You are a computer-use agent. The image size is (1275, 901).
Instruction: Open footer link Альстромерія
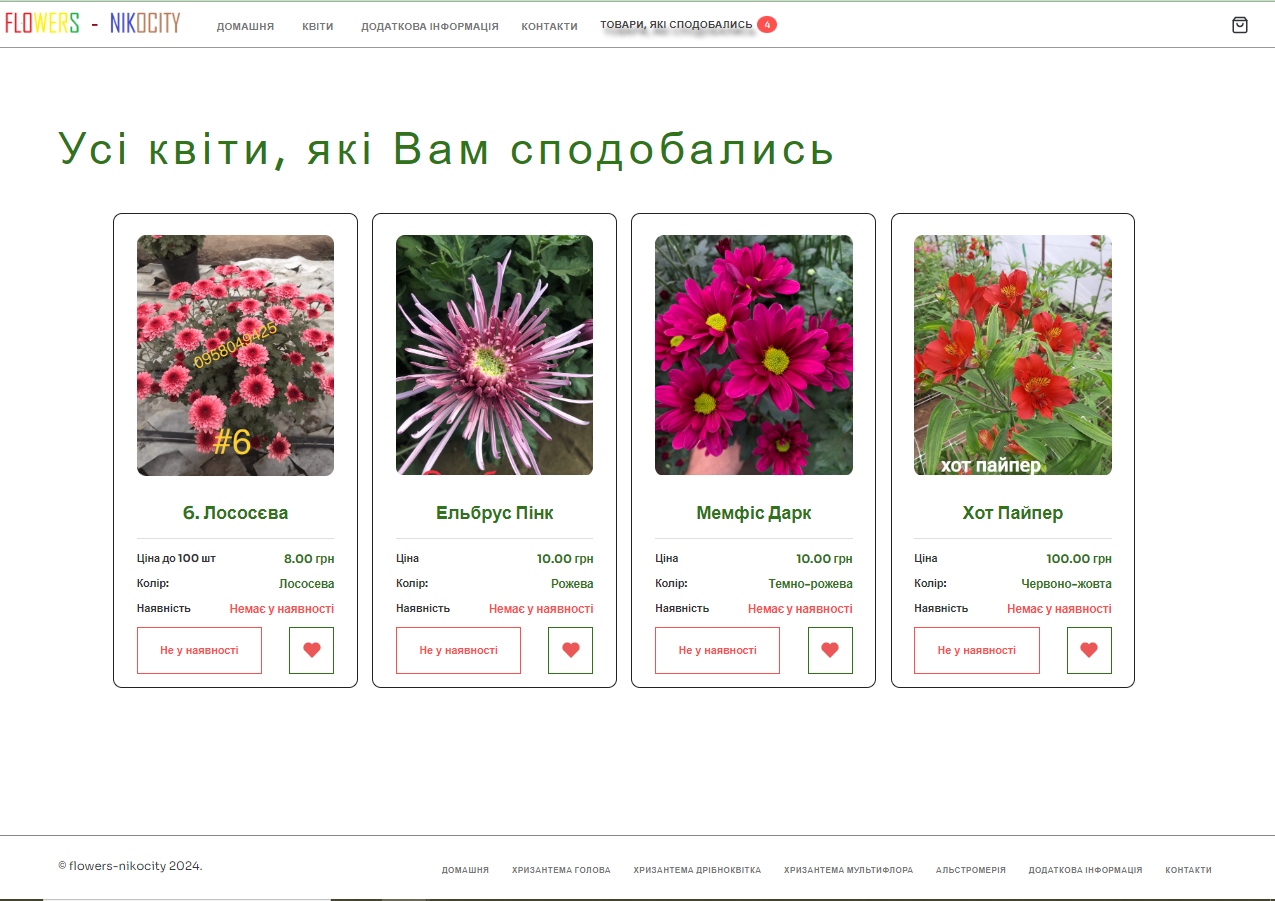pos(971,870)
